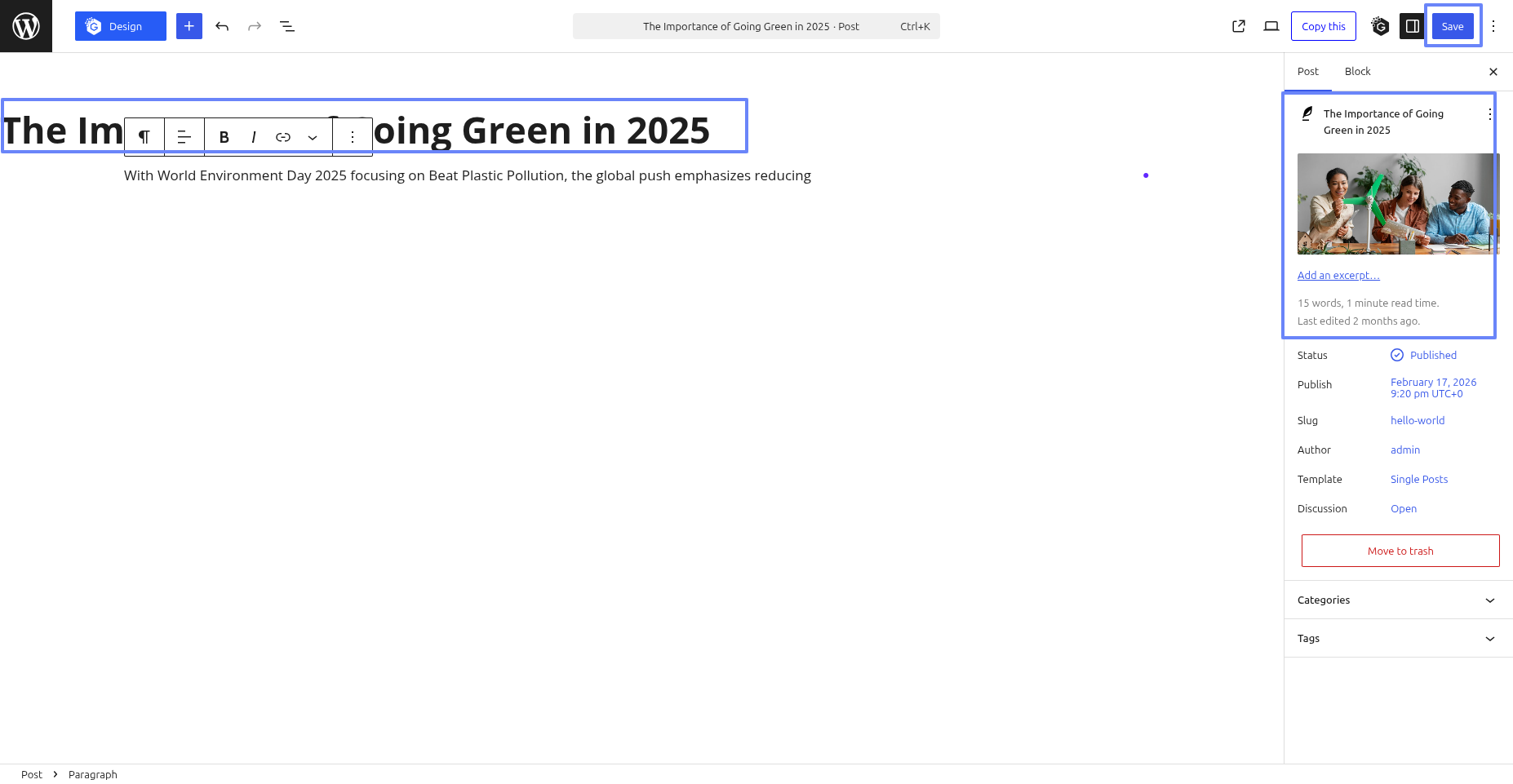Switch to the Block tab
The image size is (1513, 784).
tap(1357, 71)
